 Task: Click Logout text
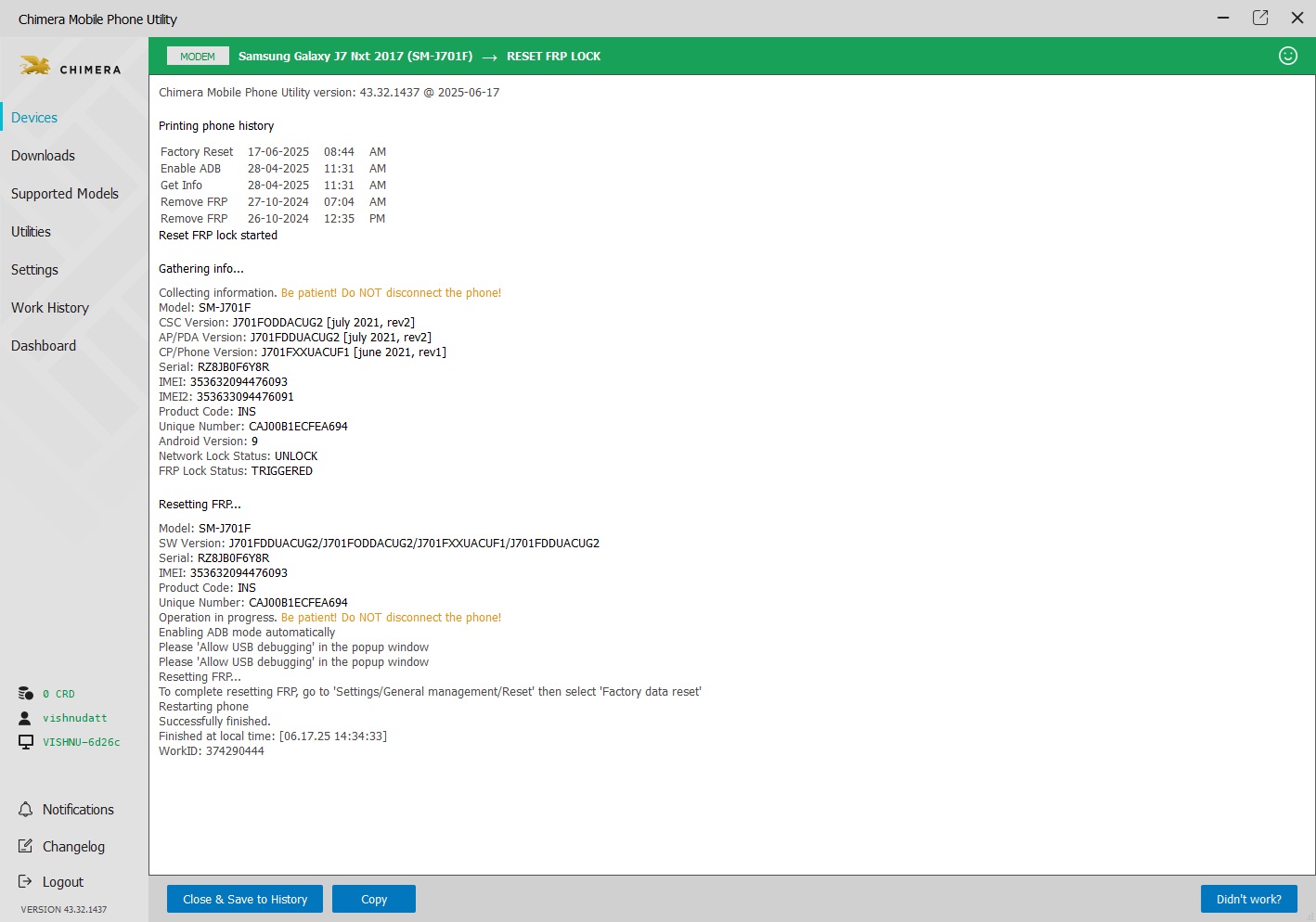(x=63, y=882)
